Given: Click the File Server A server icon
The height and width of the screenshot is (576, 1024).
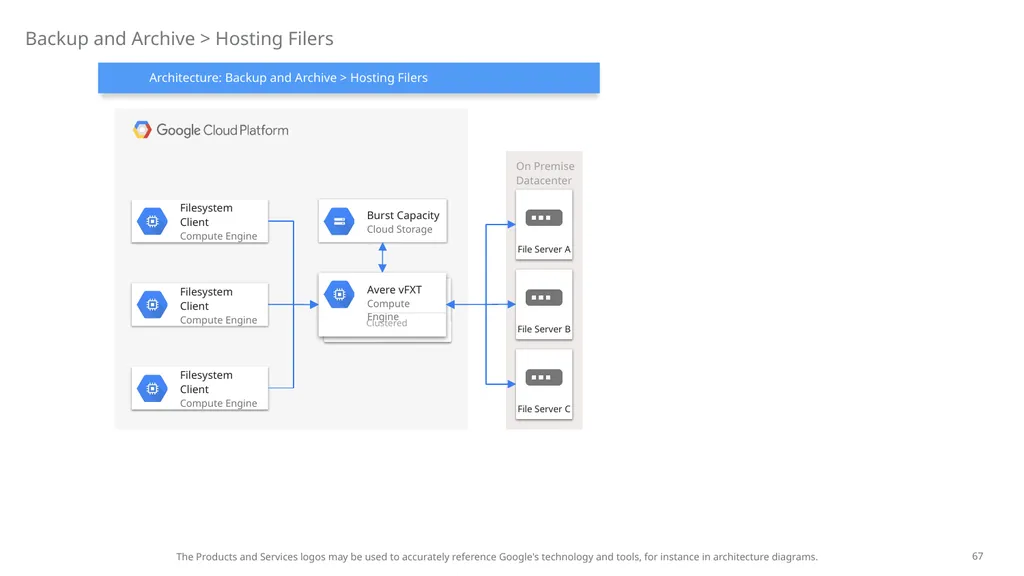Looking at the screenshot, I should pos(543,217).
